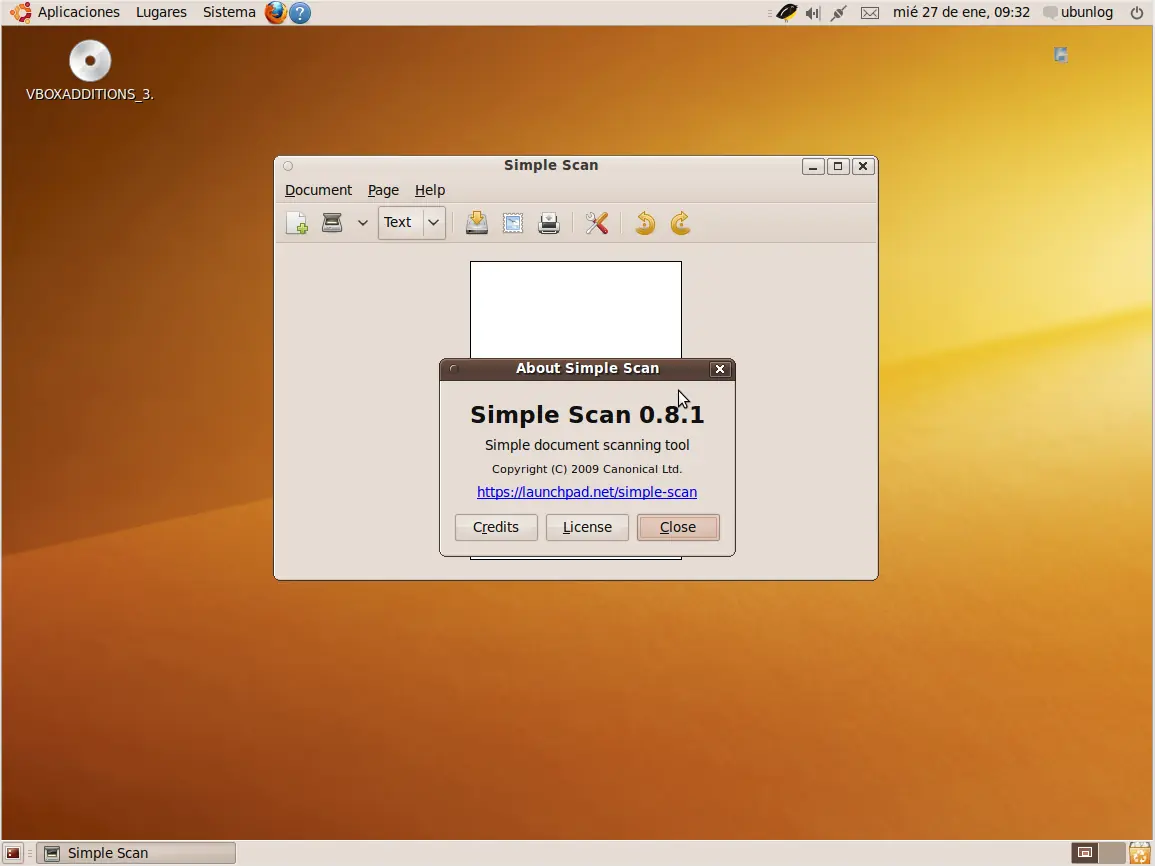Open the launchpad.net/simple-scan link
Image resolution: width=1155 pixels, height=866 pixels.
coord(587,492)
